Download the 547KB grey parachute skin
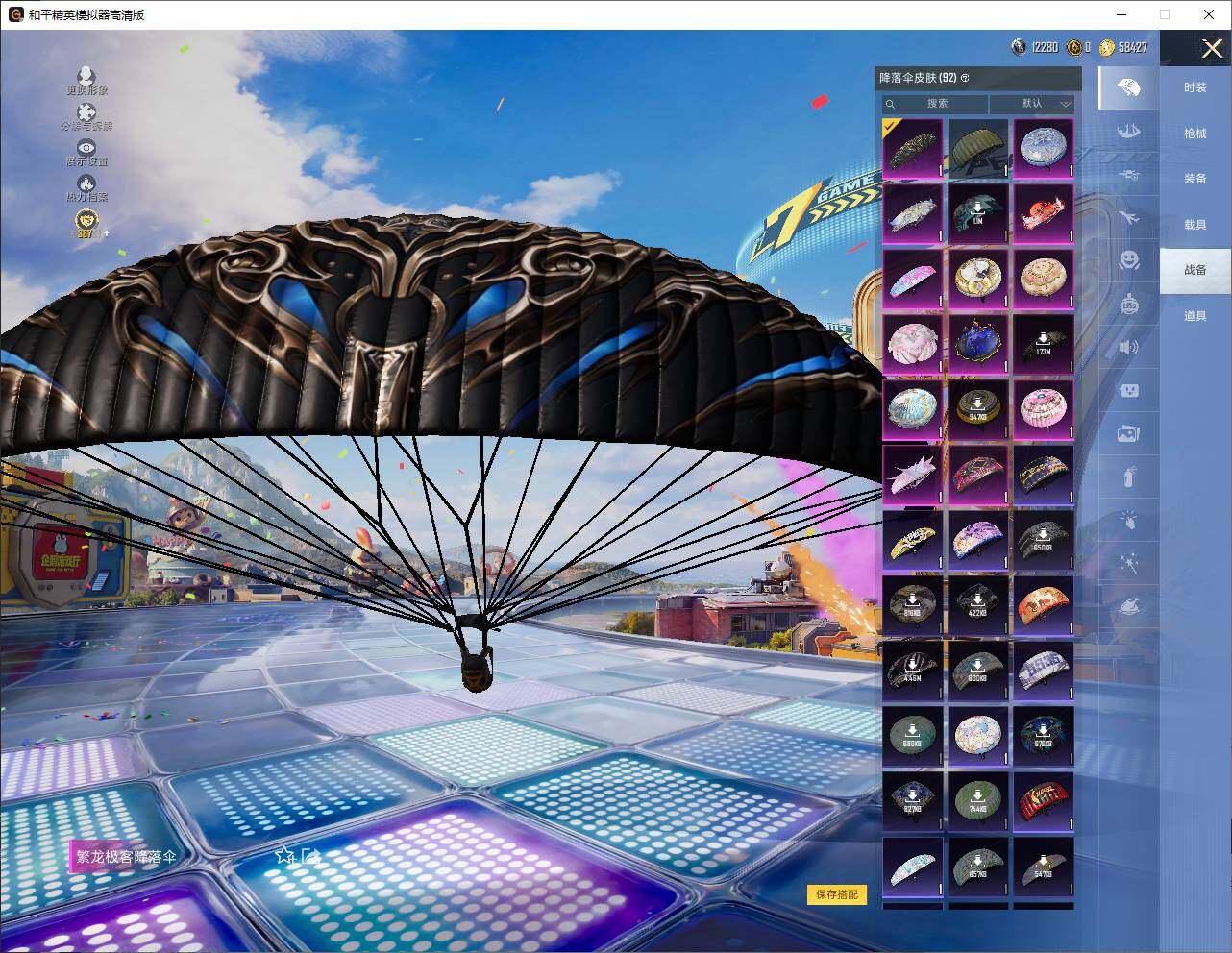 (x=1044, y=867)
